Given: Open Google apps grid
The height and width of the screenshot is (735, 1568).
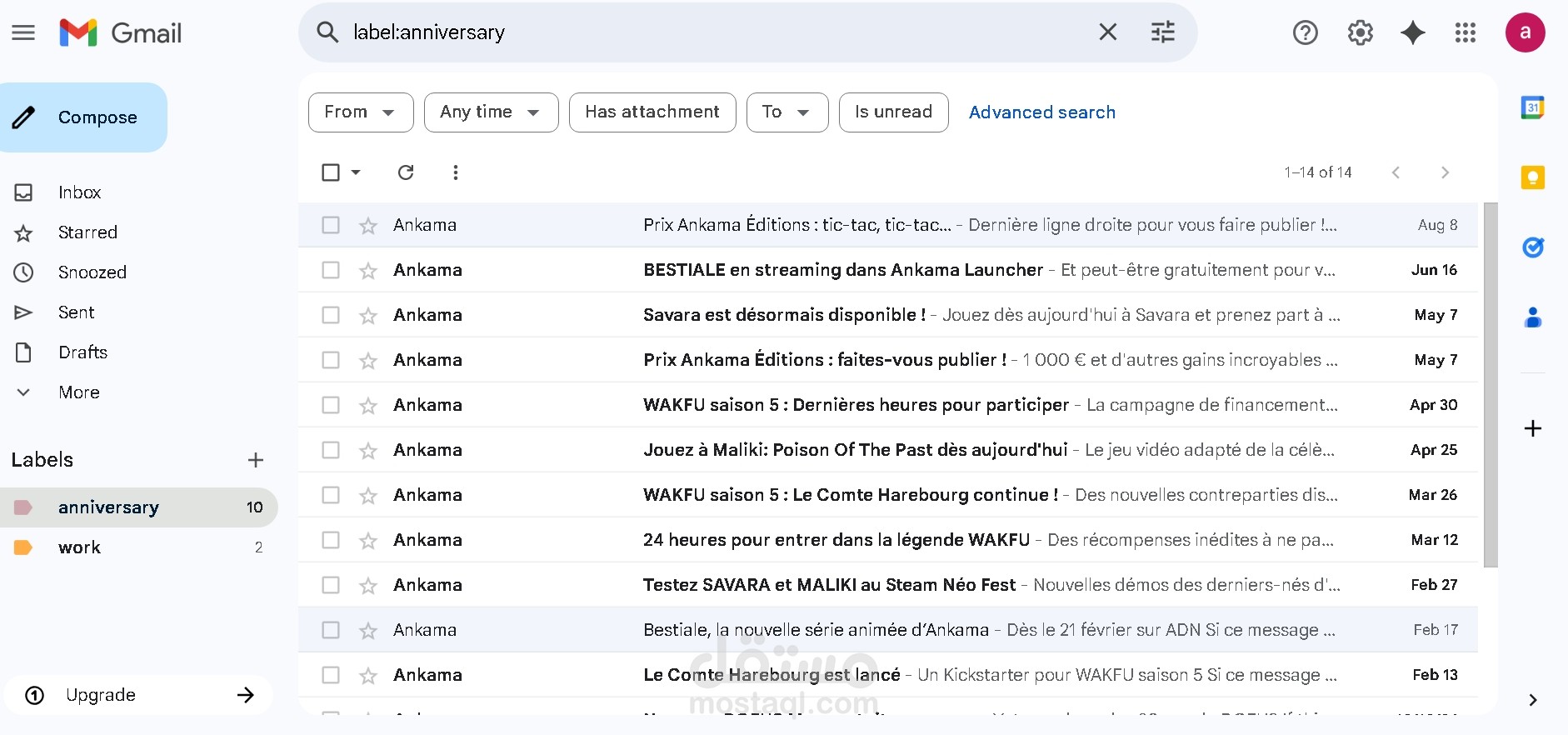Looking at the screenshot, I should pyautogui.click(x=1466, y=32).
